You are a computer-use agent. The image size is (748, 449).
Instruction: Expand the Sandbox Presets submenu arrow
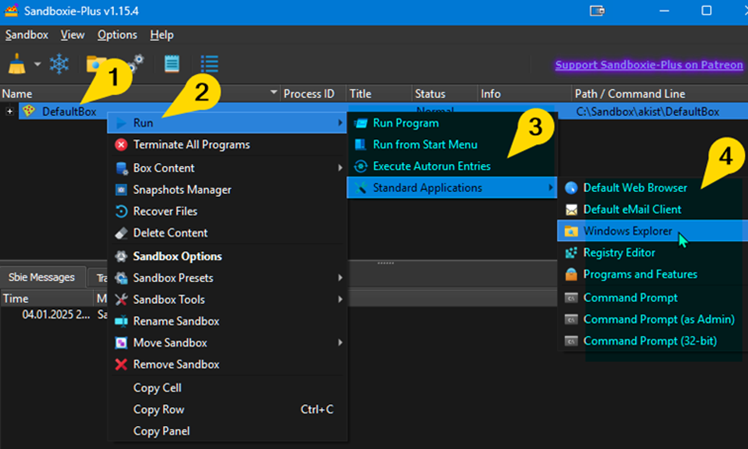point(340,277)
